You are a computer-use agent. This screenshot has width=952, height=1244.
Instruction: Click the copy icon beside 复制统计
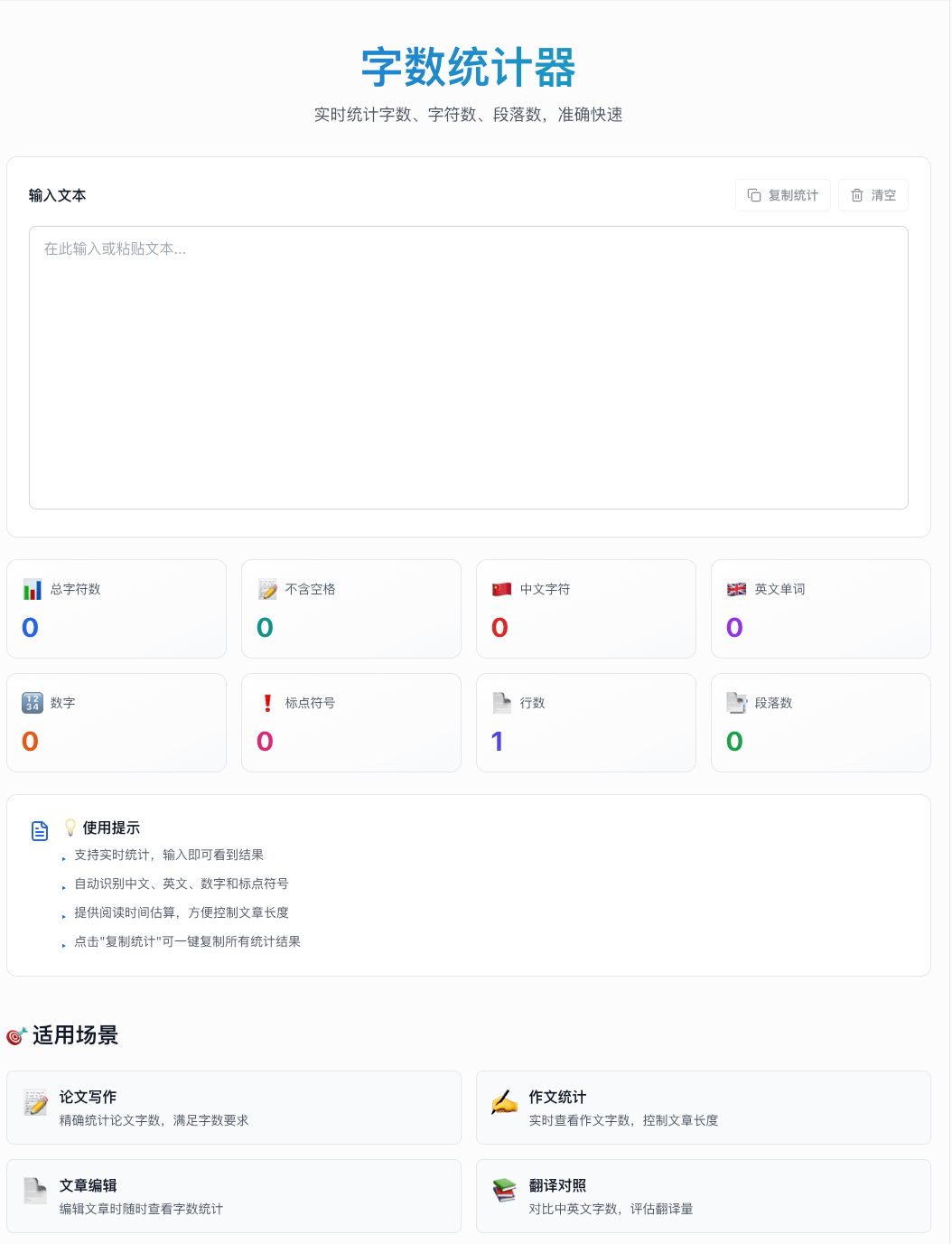755,194
